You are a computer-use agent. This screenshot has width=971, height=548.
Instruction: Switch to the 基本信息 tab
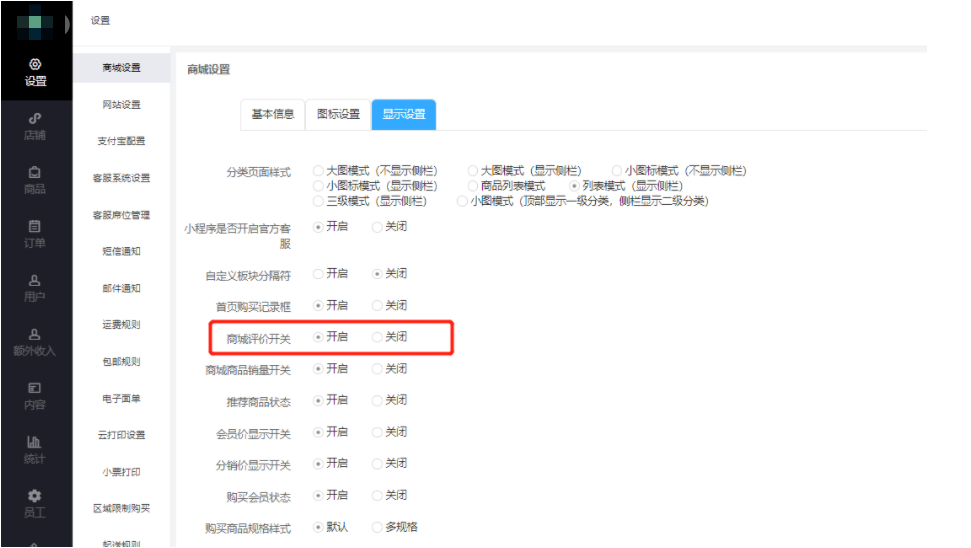pyautogui.click(x=273, y=115)
